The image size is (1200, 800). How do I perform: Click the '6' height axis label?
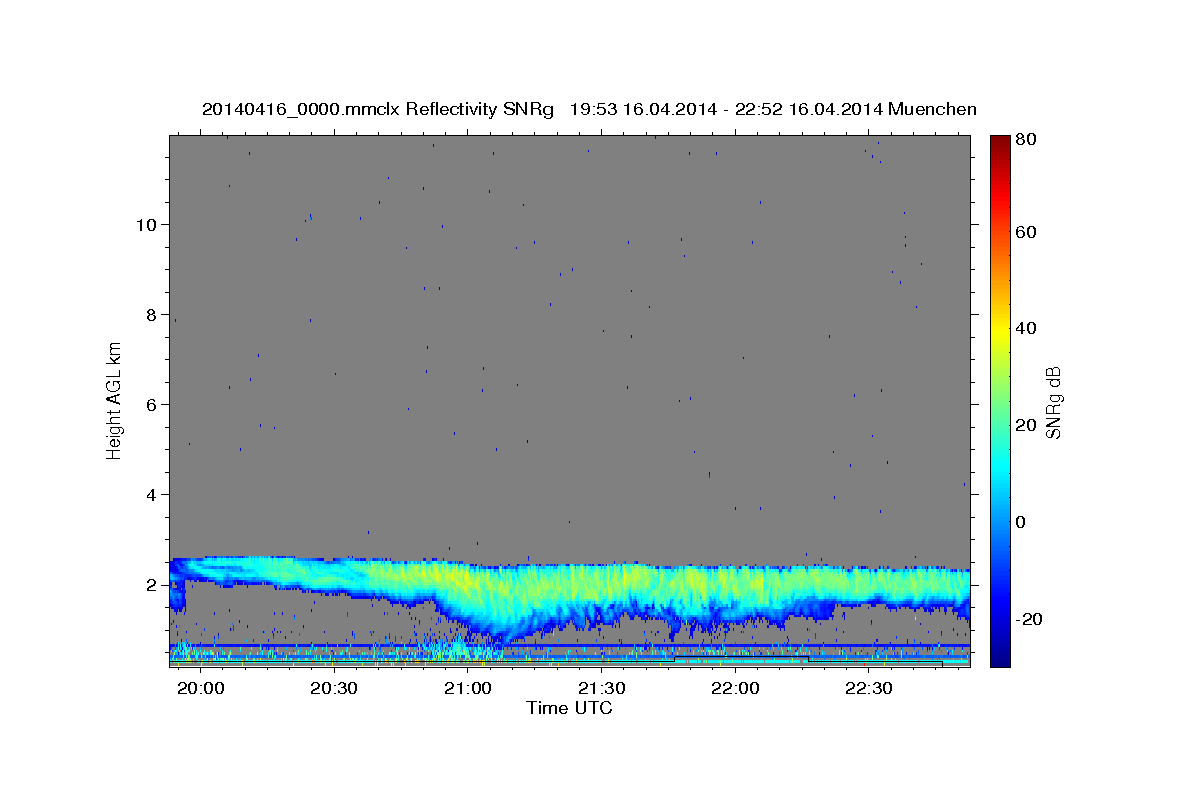coord(151,404)
